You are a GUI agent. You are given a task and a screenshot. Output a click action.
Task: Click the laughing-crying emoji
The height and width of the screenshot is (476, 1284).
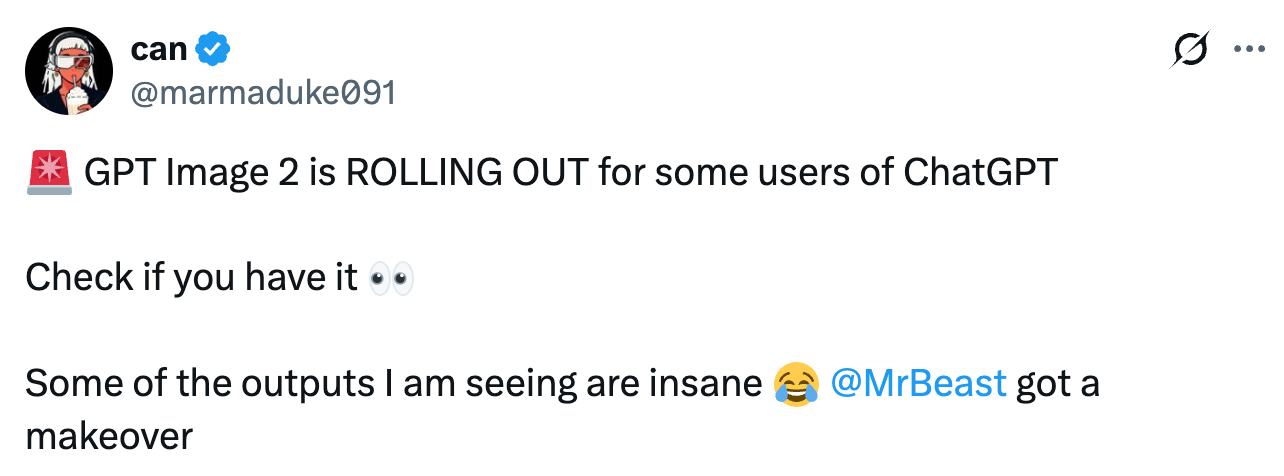coord(796,383)
